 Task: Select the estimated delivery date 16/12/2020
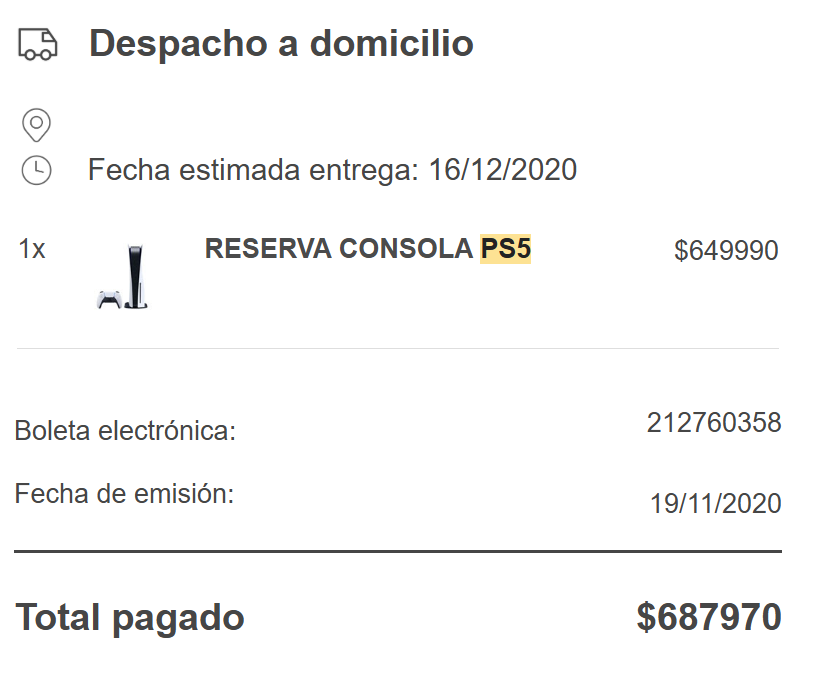(x=503, y=170)
